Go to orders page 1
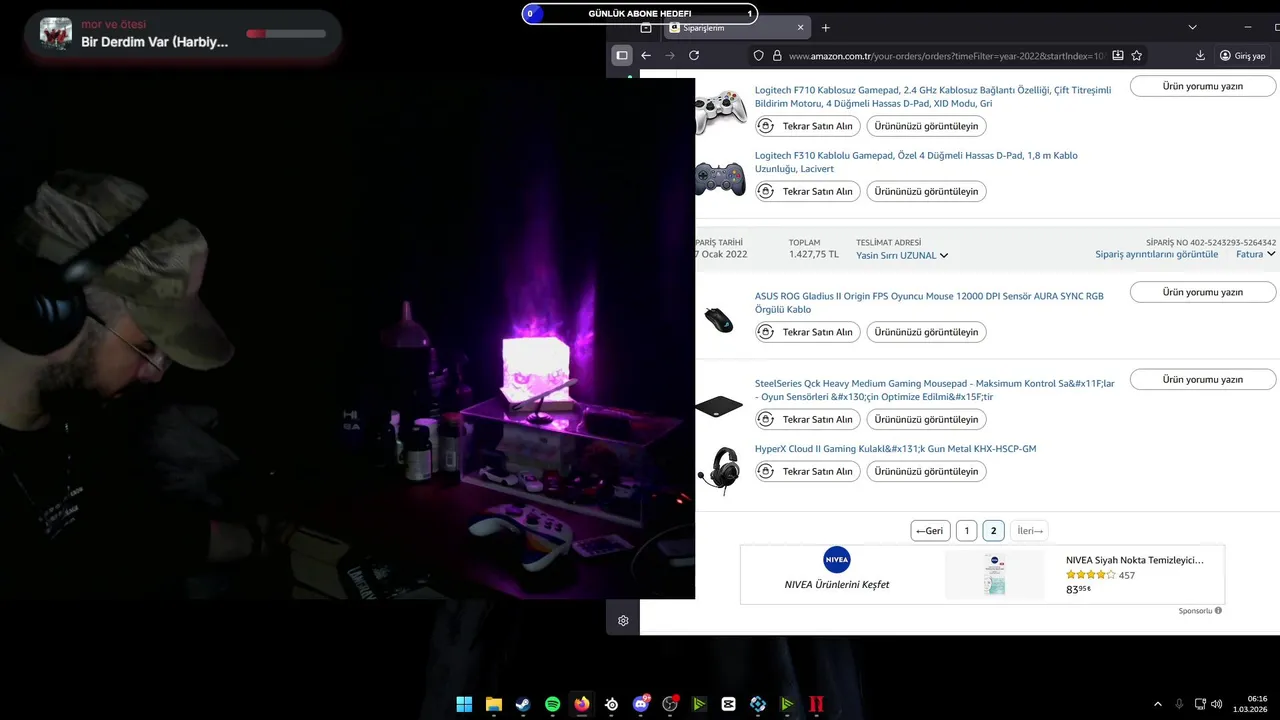The height and width of the screenshot is (720, 1280). 966,531
